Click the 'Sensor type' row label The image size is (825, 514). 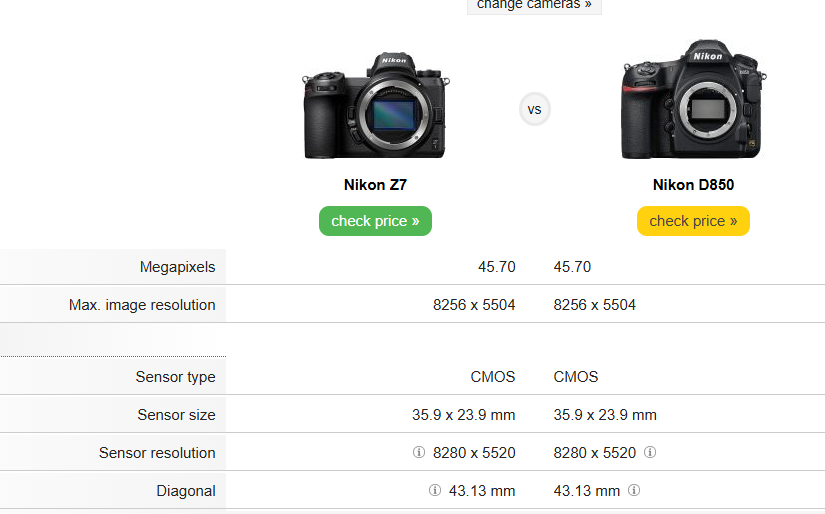tap(175, 377)
